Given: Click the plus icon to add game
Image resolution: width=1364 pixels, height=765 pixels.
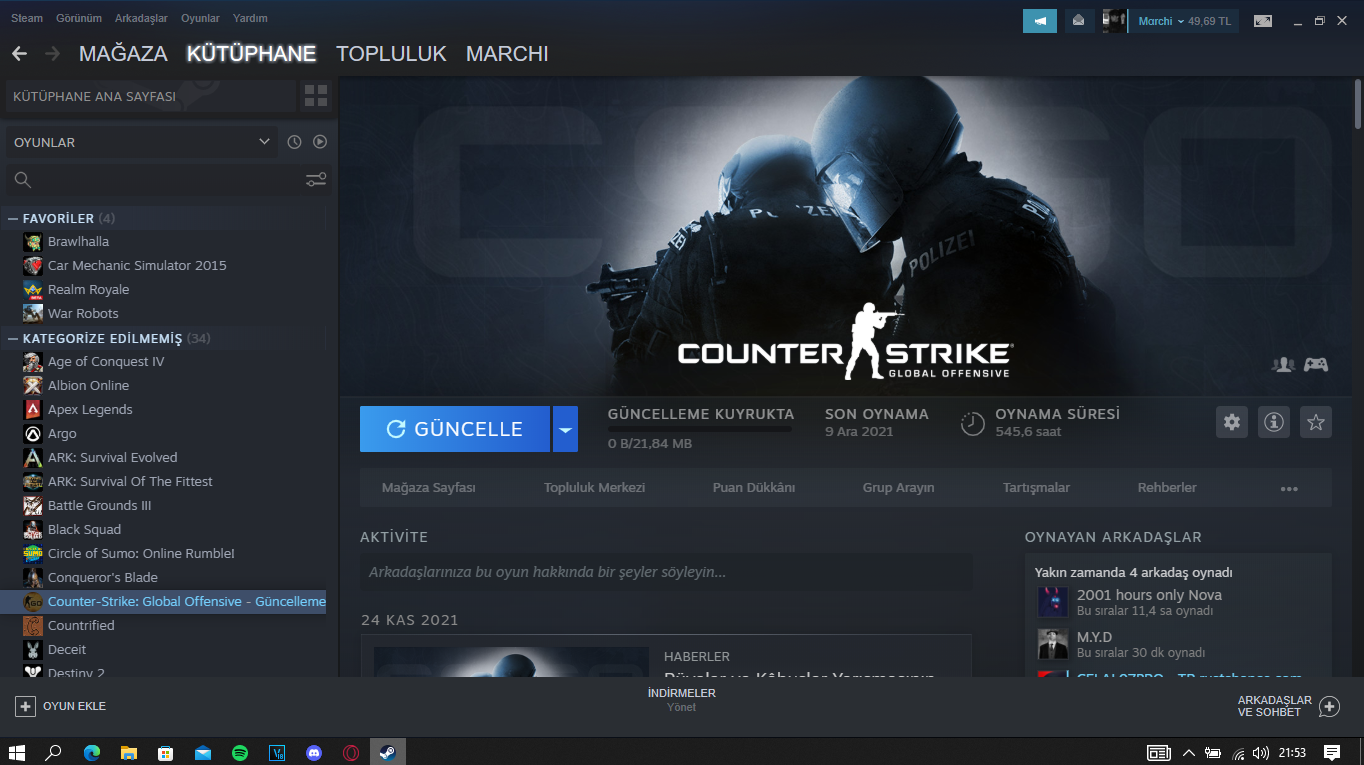Looking at the screenshot, I should click(x=25, y=706).
